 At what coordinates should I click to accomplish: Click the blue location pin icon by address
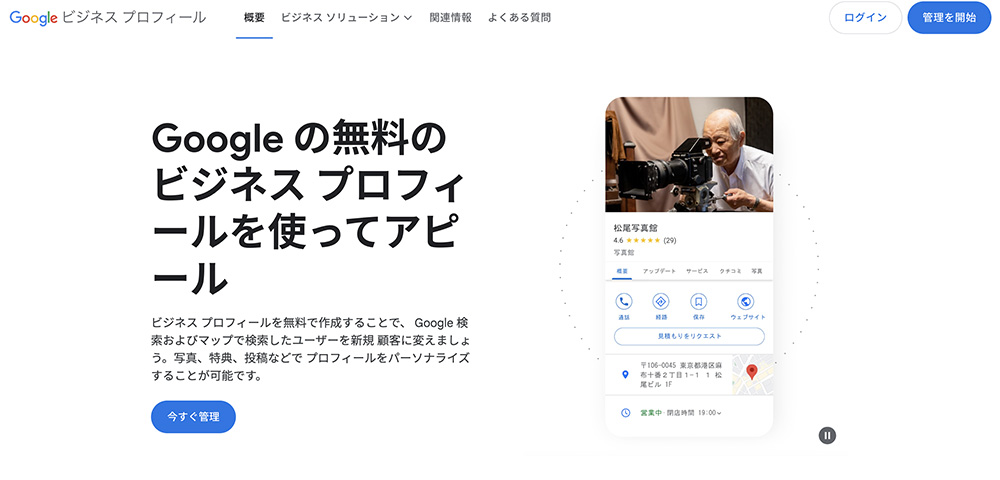pyautogui.click(x=625, y=374)
